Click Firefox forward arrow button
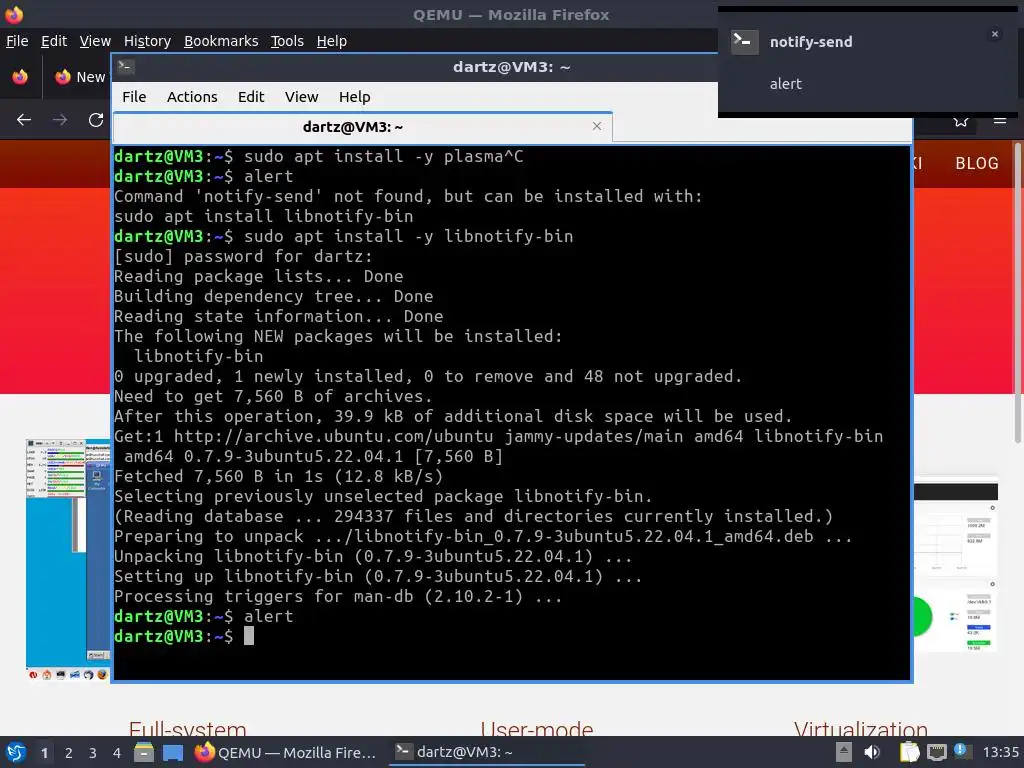The width and height of the screenshot is (1024, 768). click(60, 120)
